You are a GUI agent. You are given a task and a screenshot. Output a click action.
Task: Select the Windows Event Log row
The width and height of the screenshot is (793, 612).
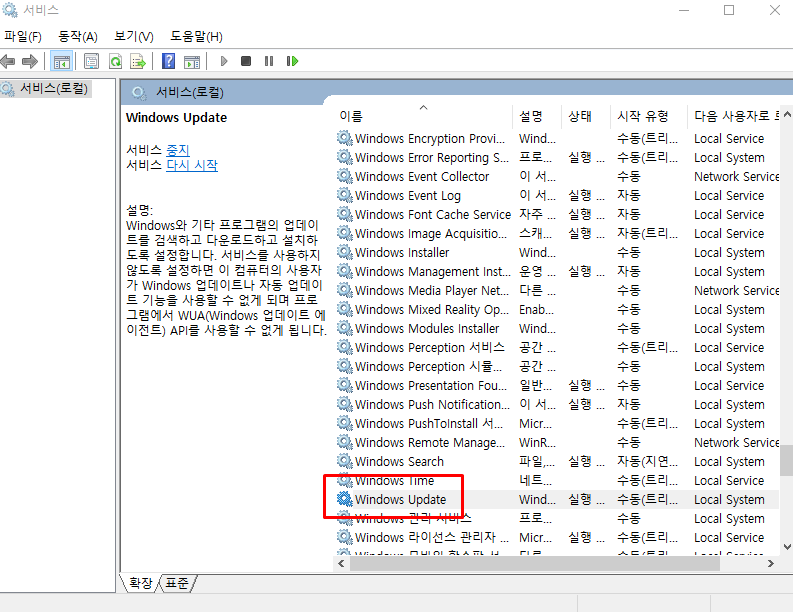pyautogui.click(x=557, y=195)
